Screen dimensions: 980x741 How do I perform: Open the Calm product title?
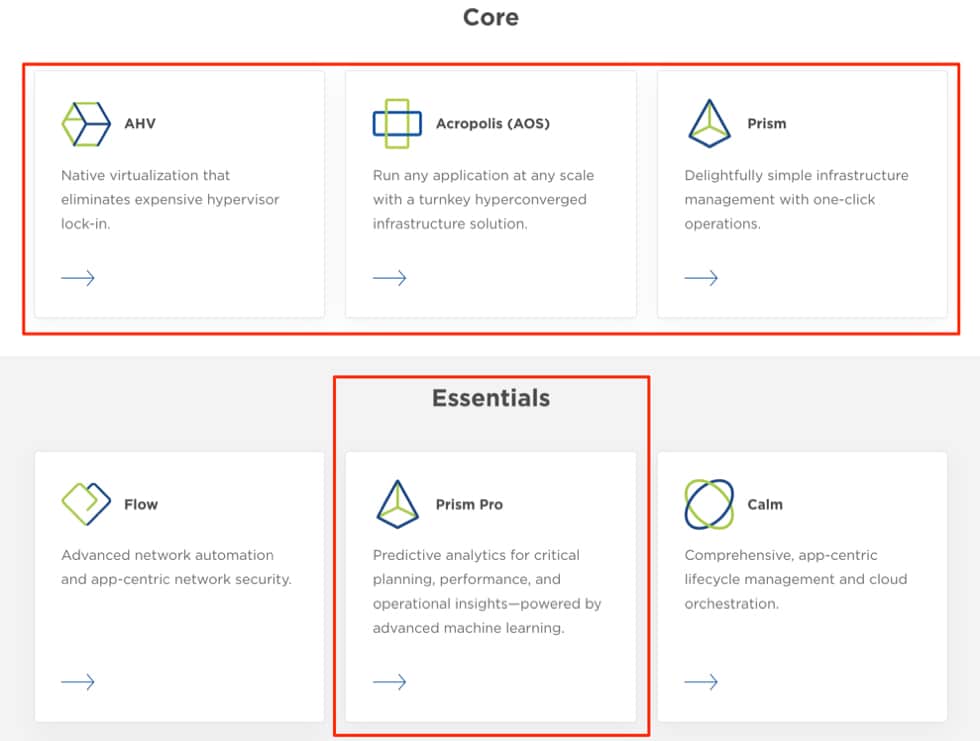click(x=765, y=504)
